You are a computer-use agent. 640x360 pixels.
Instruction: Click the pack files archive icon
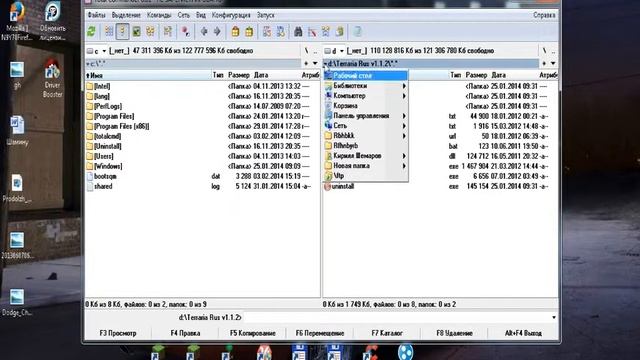click(235, 31)
